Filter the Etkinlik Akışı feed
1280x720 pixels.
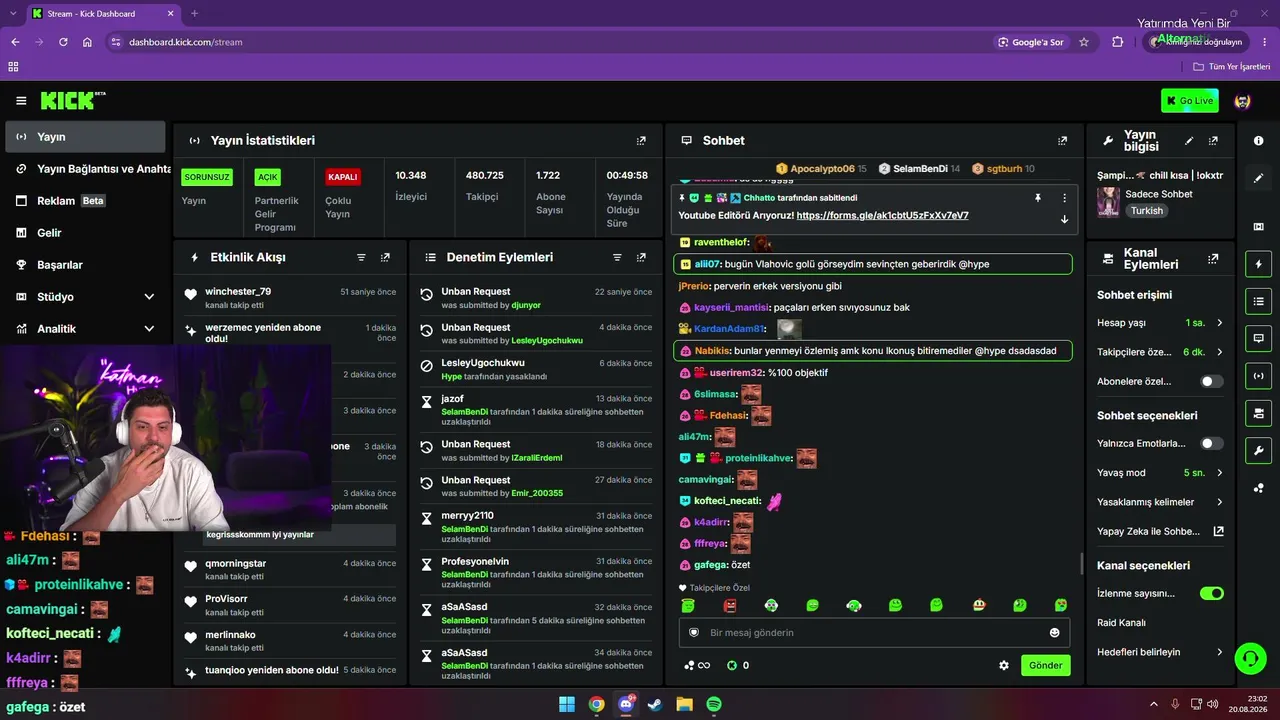pyautogui.click(x=362, y=257)
